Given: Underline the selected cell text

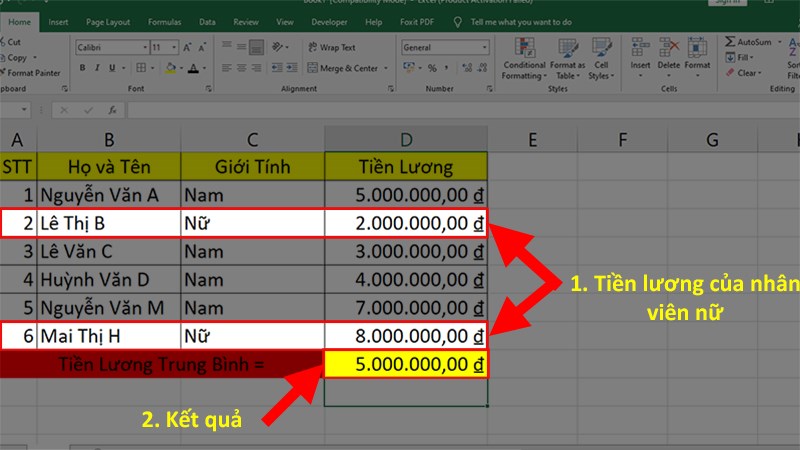Looking at the screenshot, I should click(x=112, y=68).
